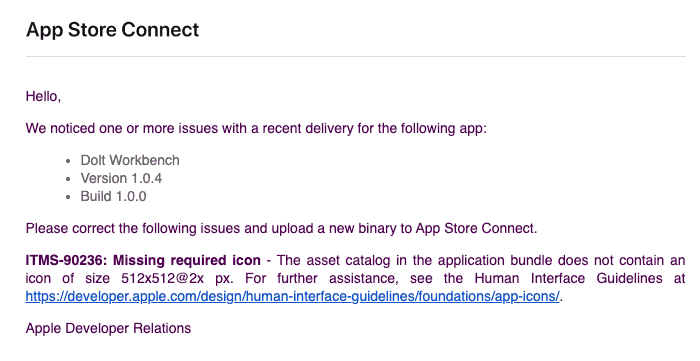Screen dimensions: 700x361
Task: Click the Please correct the following issues sentence
Action: 281,228
